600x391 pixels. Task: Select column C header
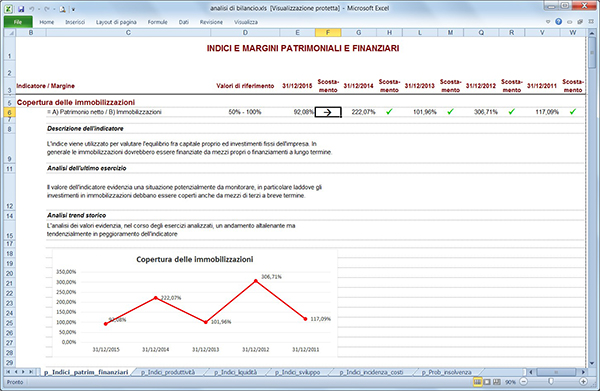point(128,33)
